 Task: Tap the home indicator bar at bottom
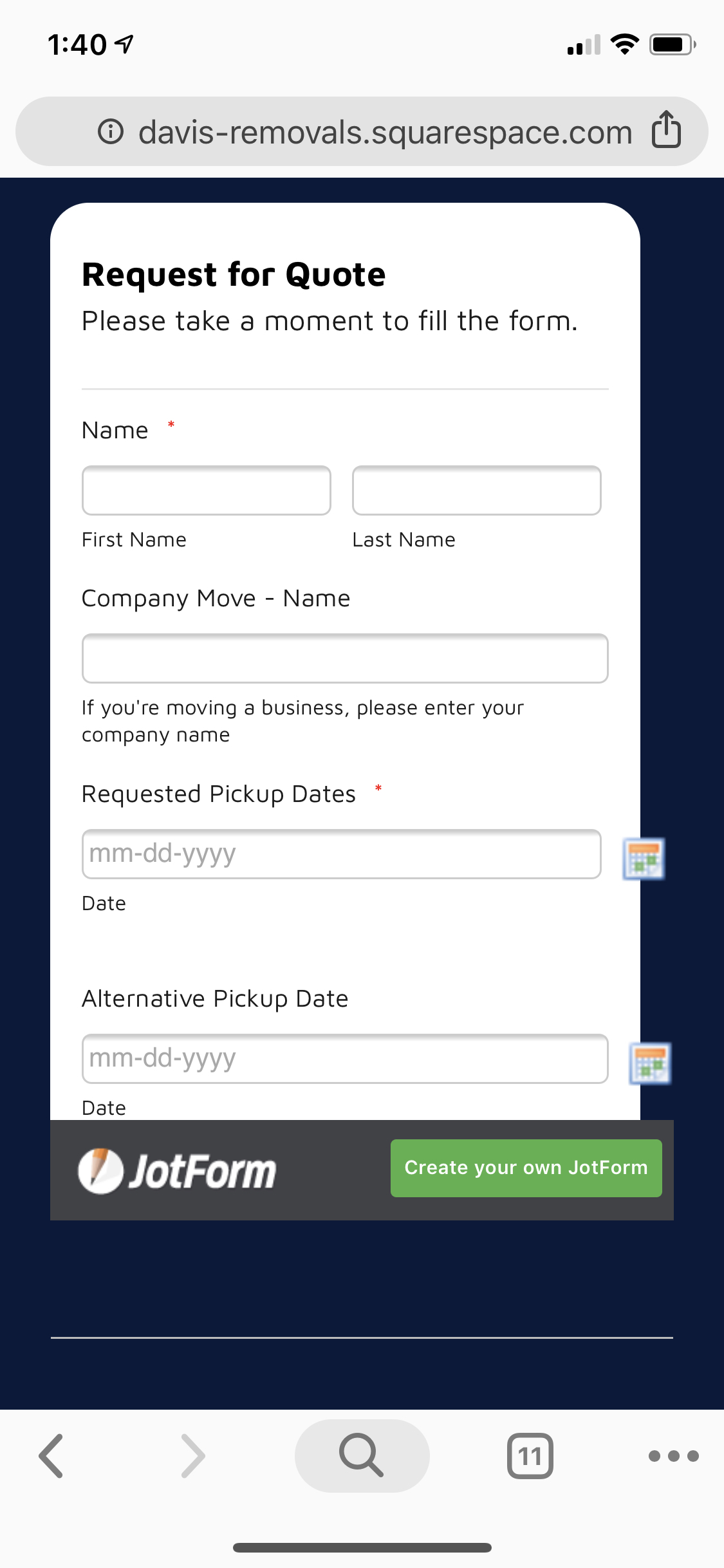pyautogui.click(x=362, y=1547)
